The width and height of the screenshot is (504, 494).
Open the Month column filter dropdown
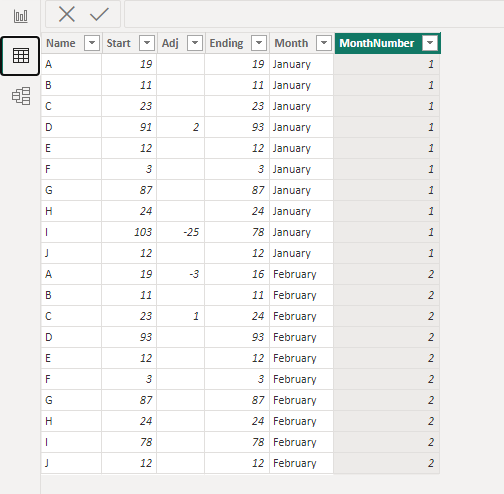pos(324,43)
